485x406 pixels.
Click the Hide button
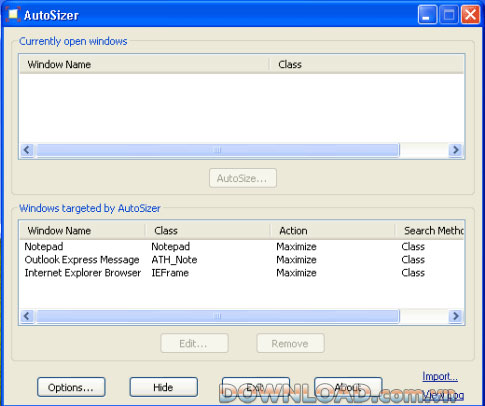[163, 387]
